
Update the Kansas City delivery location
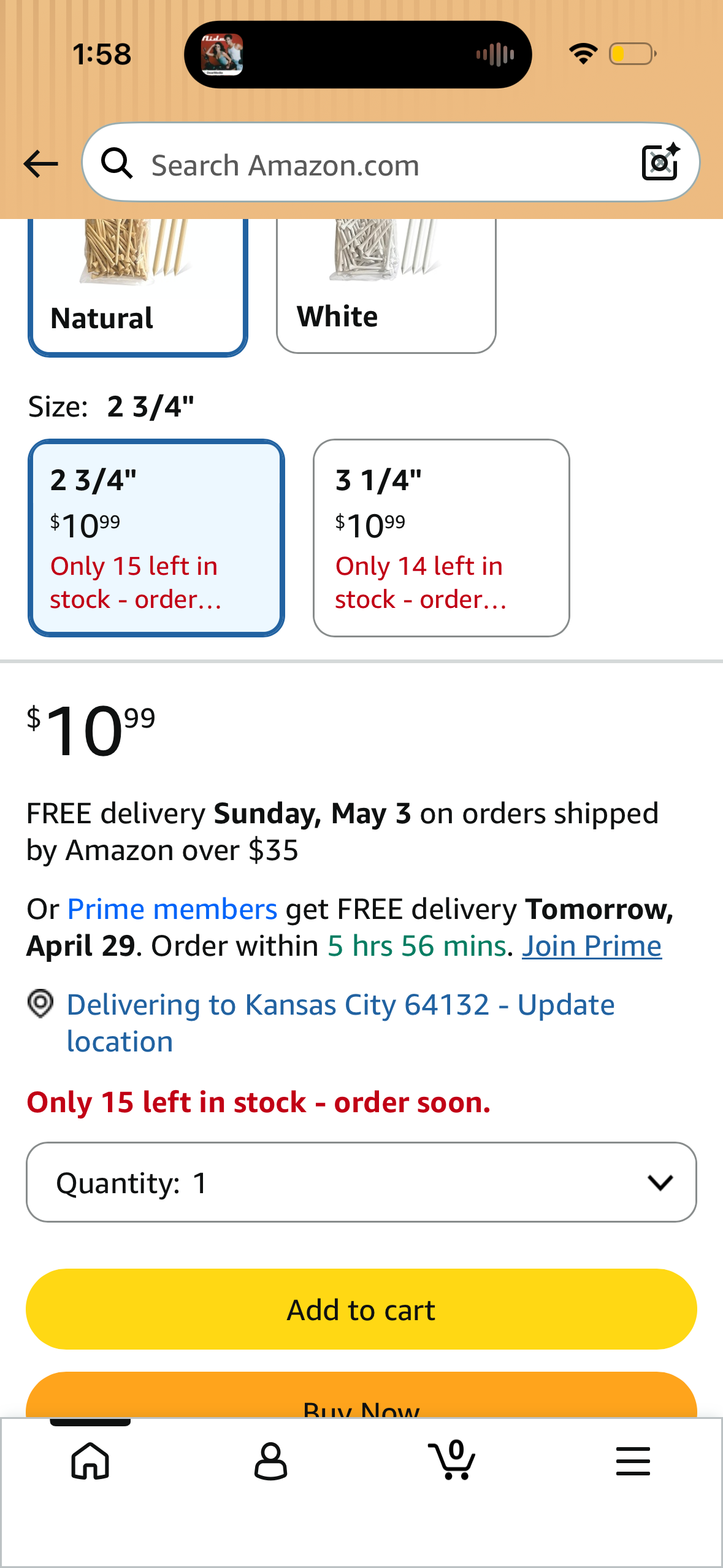pos(341,1023)
